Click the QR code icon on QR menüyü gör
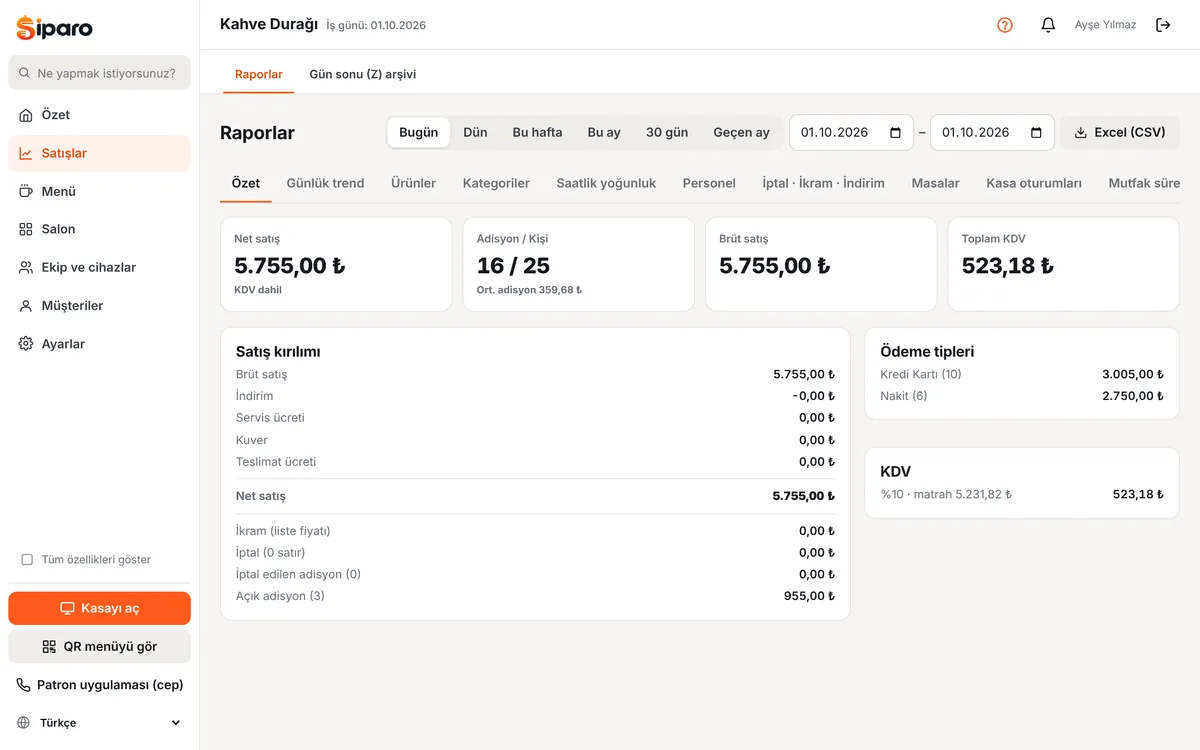1200x750 pixels. (49, 647)
